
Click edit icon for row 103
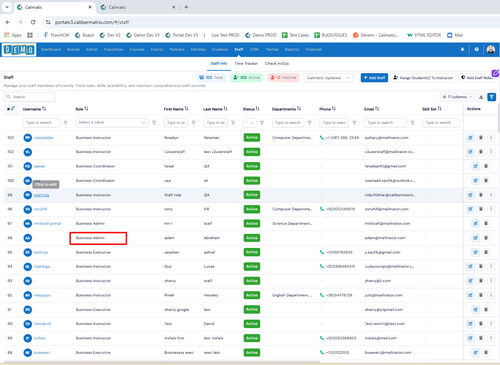click(x=470, y=137)
